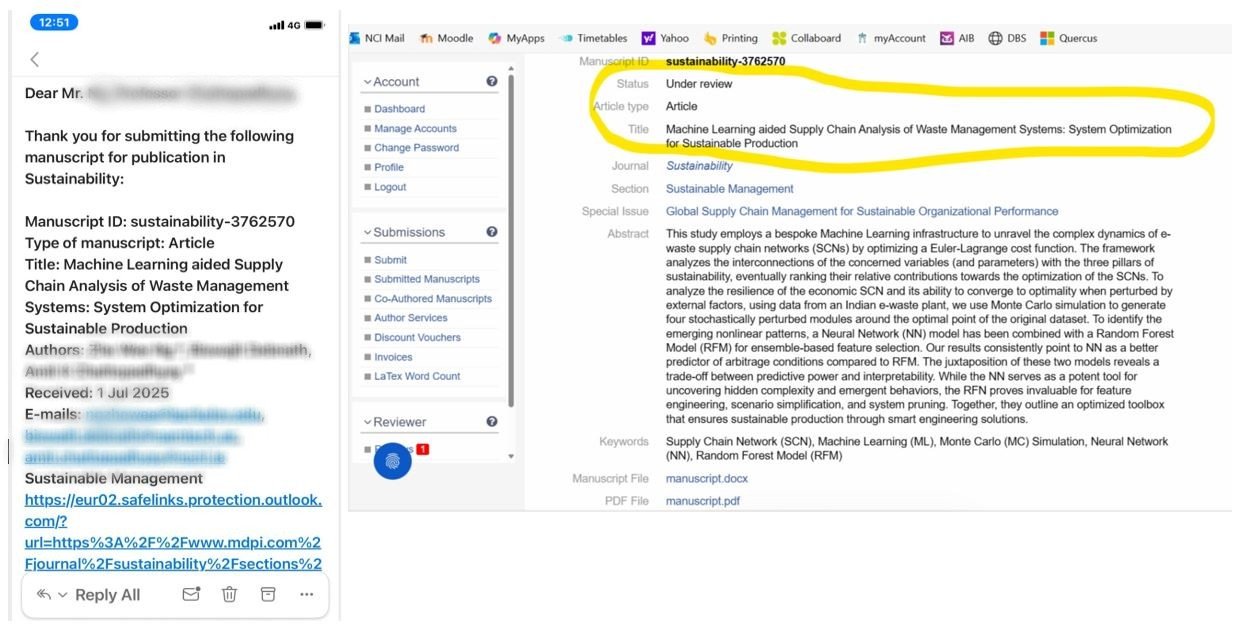Click the sidebar scroll down arrow
The image size is (1243, 635).
point(512,456)
